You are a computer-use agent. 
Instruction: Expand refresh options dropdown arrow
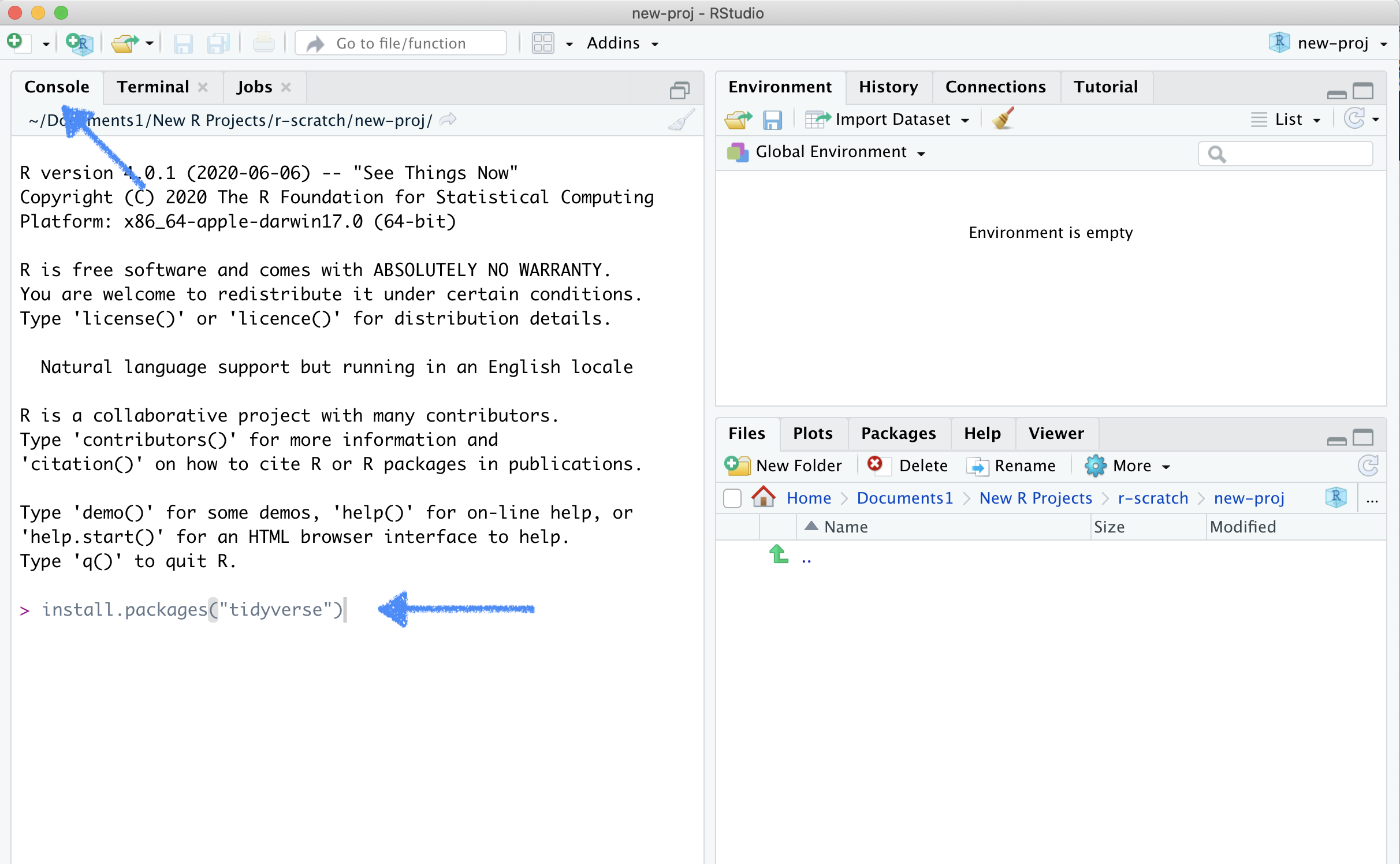(1376, 120)
